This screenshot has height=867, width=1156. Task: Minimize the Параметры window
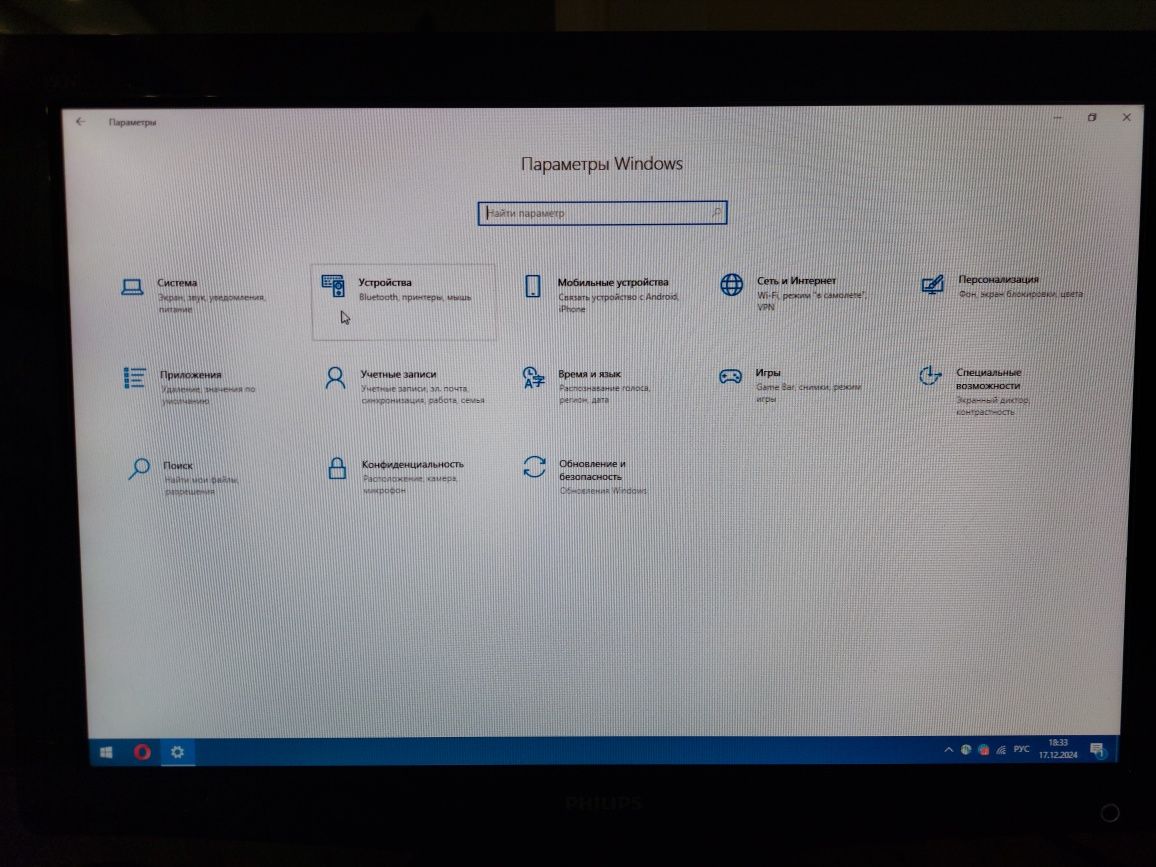coord(1057,117)
